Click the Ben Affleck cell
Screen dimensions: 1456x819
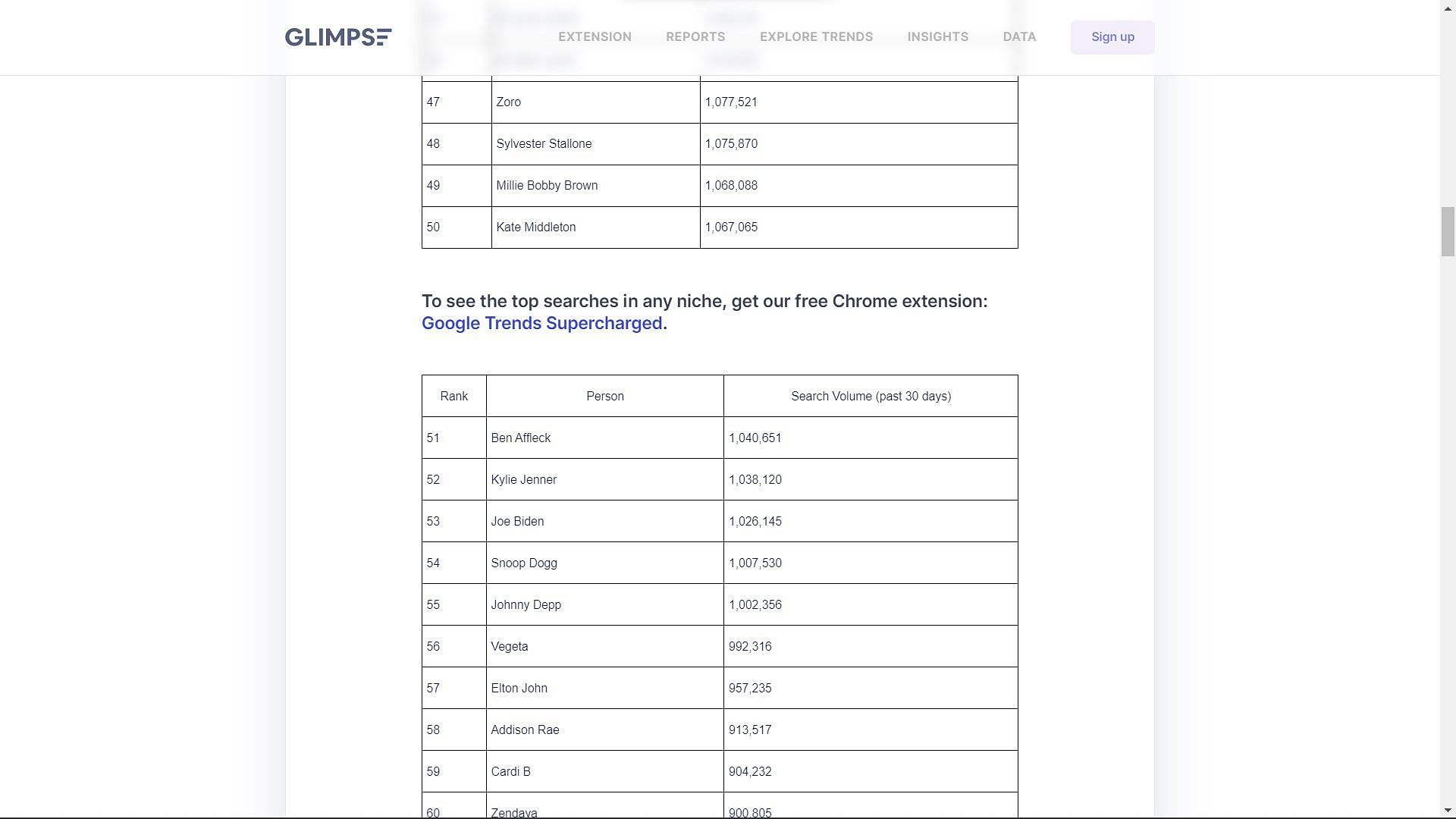(605, 438)
